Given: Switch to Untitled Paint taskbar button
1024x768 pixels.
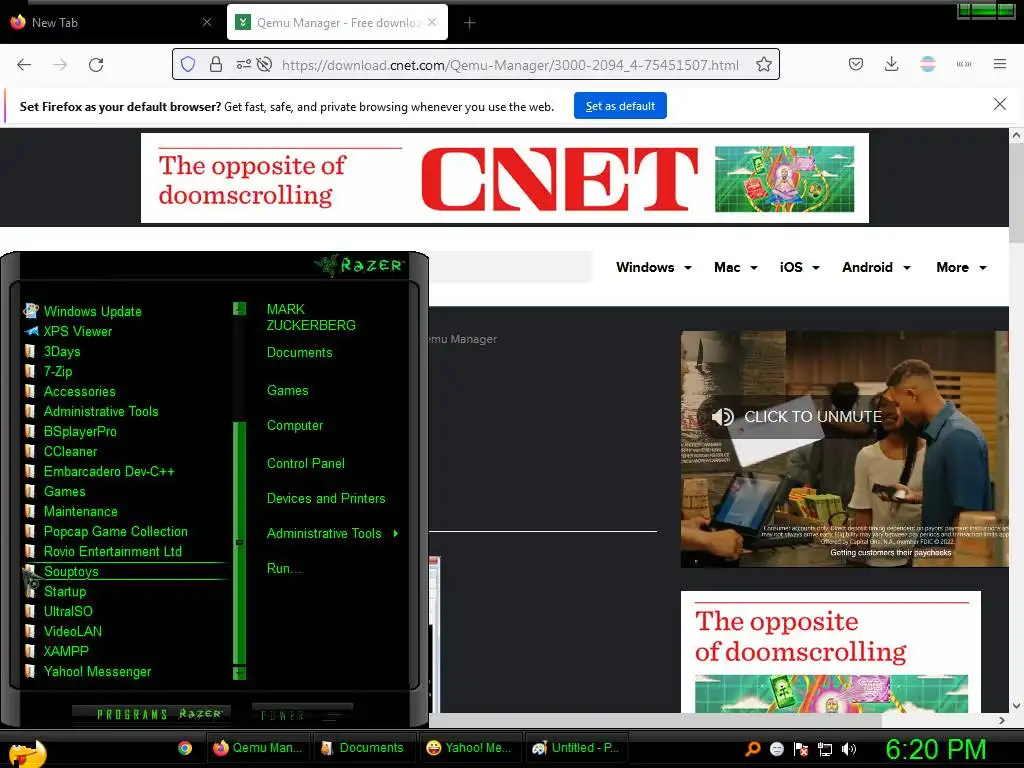Looking at the screenshot, I should pos(577,748).
